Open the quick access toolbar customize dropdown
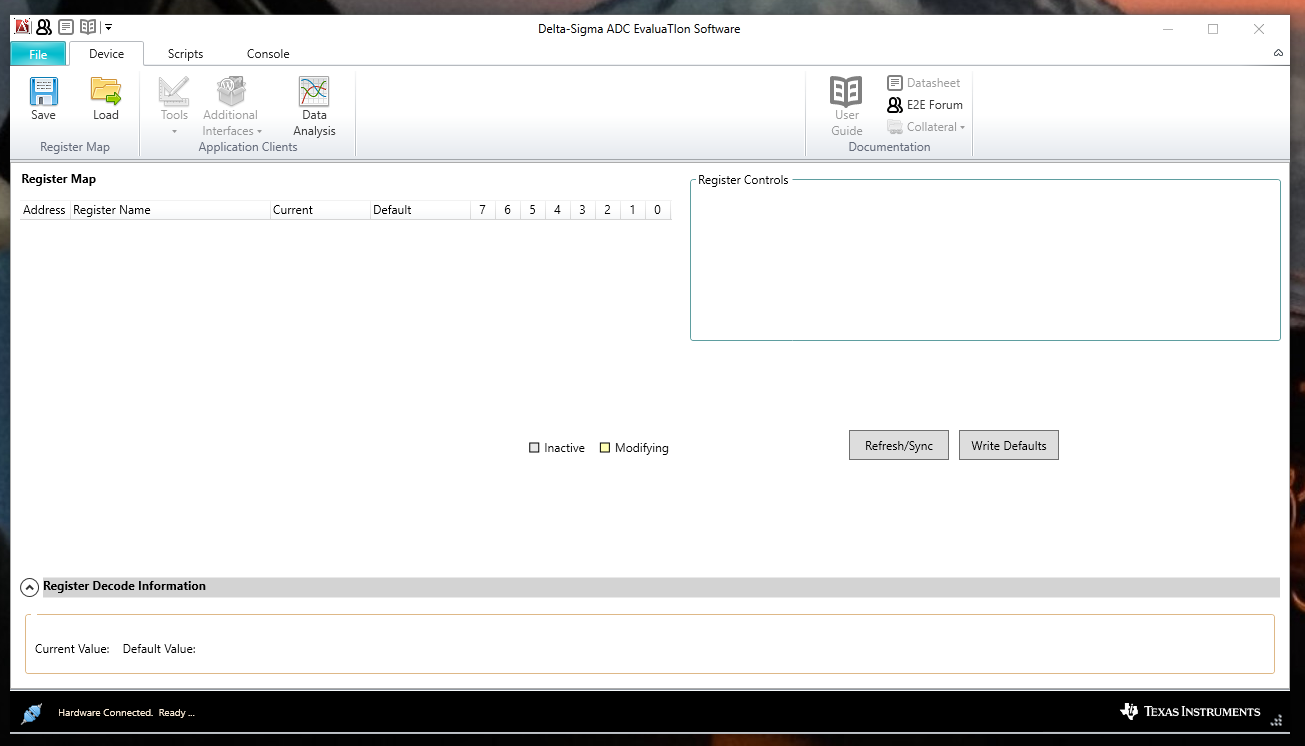 (108, 27)
